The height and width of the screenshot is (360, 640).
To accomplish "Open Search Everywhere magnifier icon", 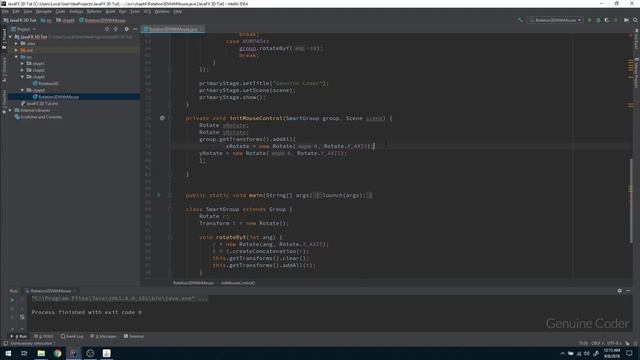I will click(635, 20).
